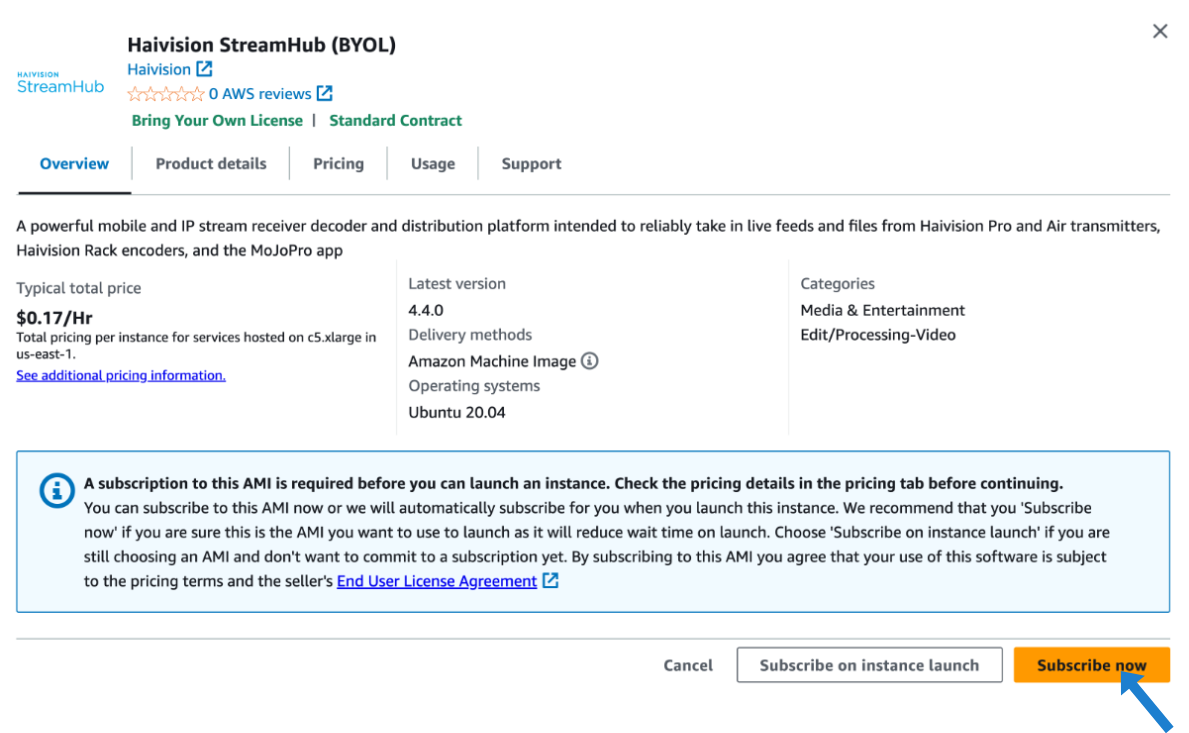Image resolution: width=1189 pixels, height=733 pixels.
Task: Click the Standard Contract label
Action: [395, 120]
